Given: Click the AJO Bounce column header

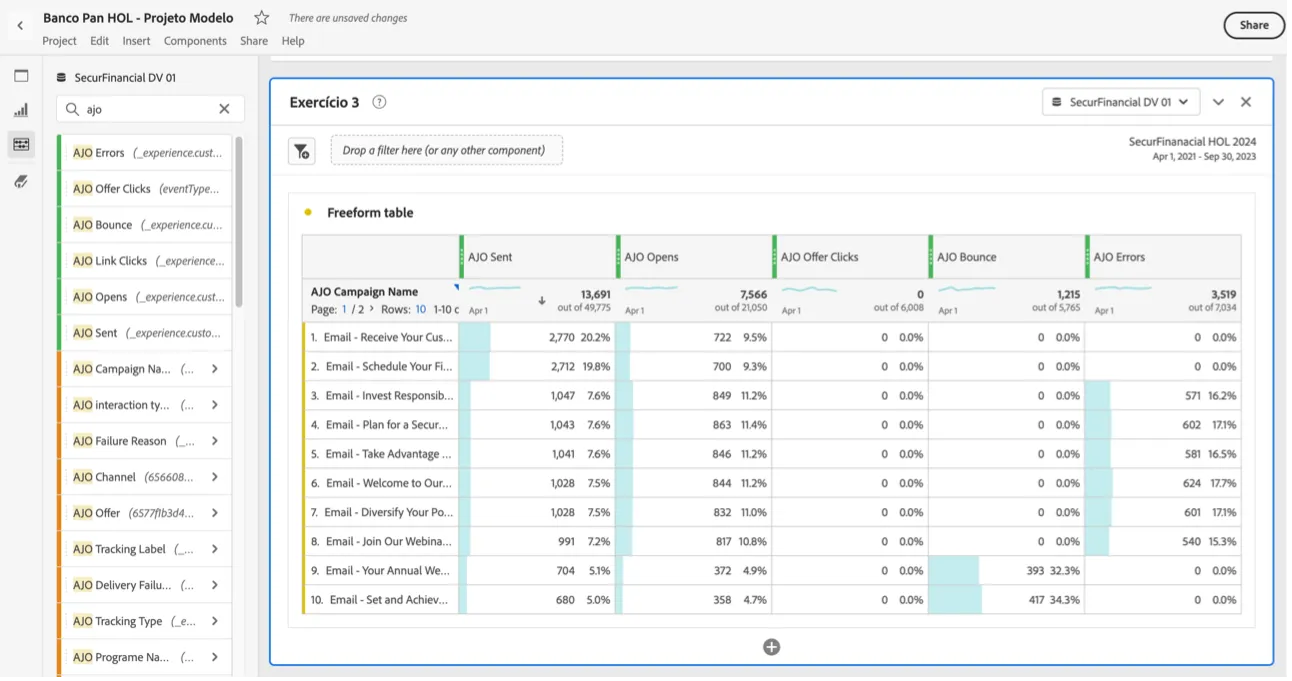Looking at the screenshot, I should tap(1006, 257).
